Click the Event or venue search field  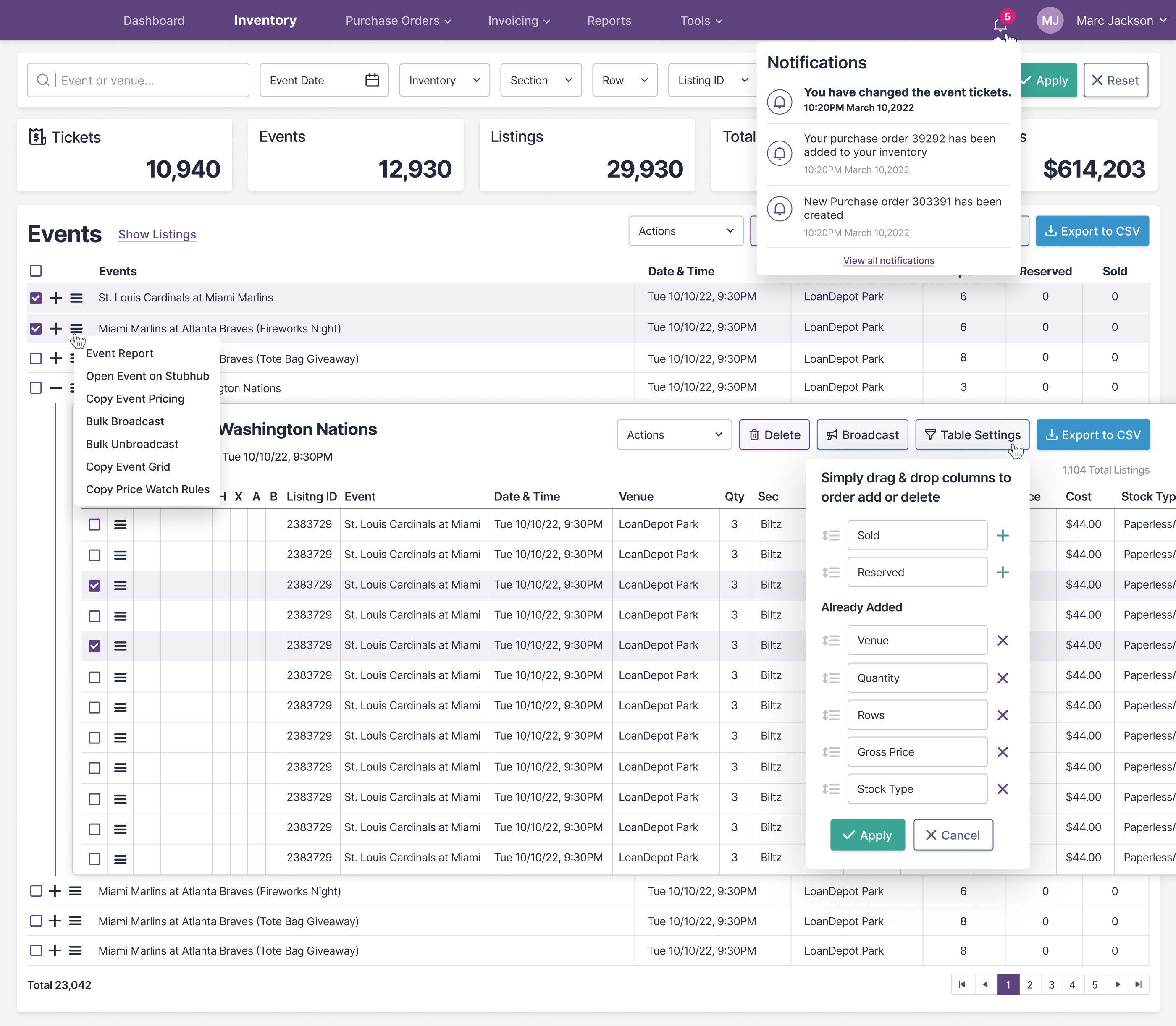point(138,80)
